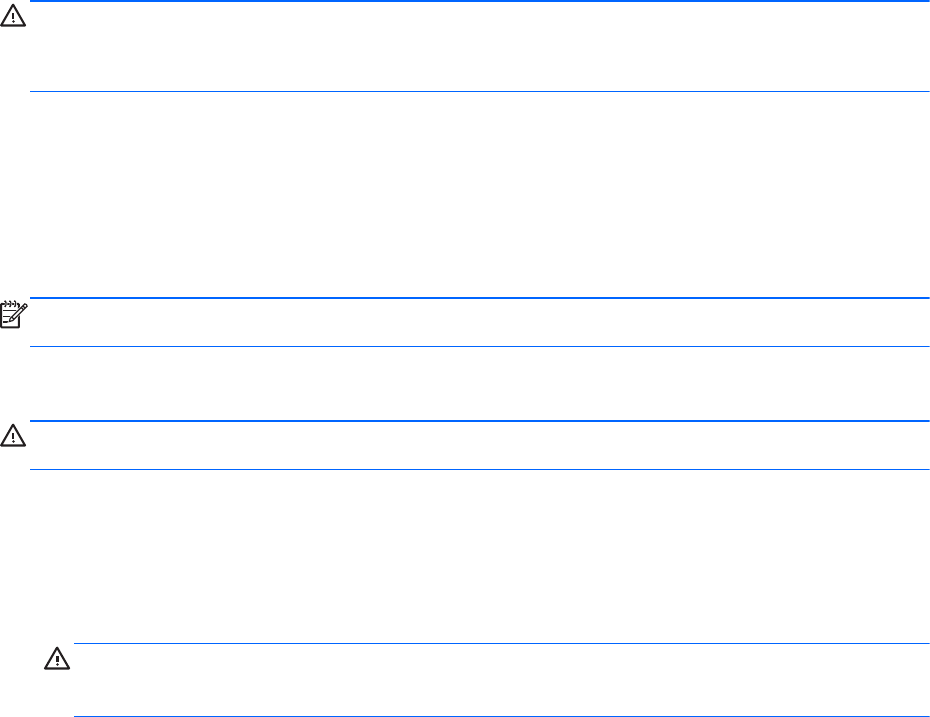Click the blue rule above the note icon
The height and width of the screenshot is (717, 930).
click(478, 298)
